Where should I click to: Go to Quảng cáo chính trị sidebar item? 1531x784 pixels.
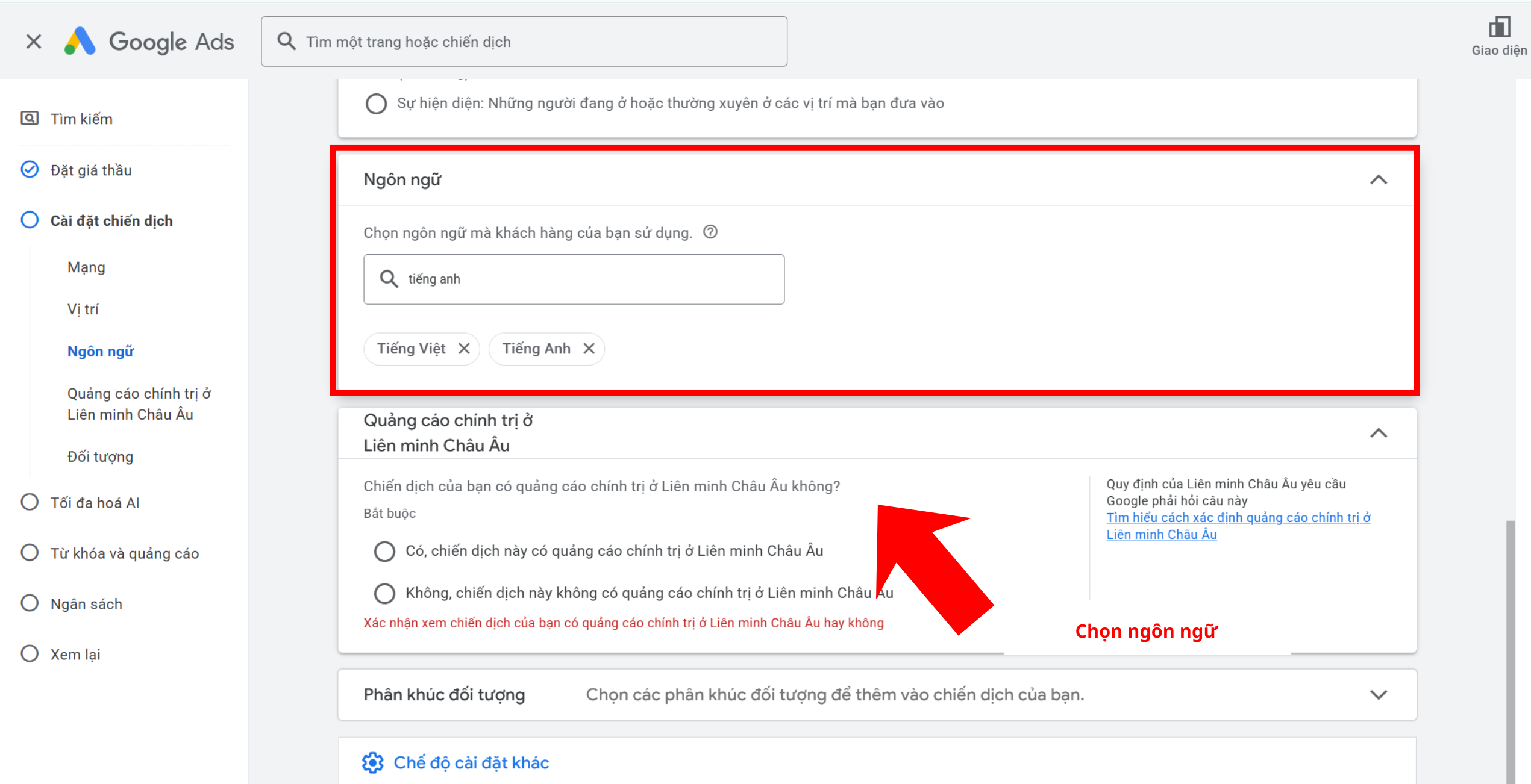139,404
